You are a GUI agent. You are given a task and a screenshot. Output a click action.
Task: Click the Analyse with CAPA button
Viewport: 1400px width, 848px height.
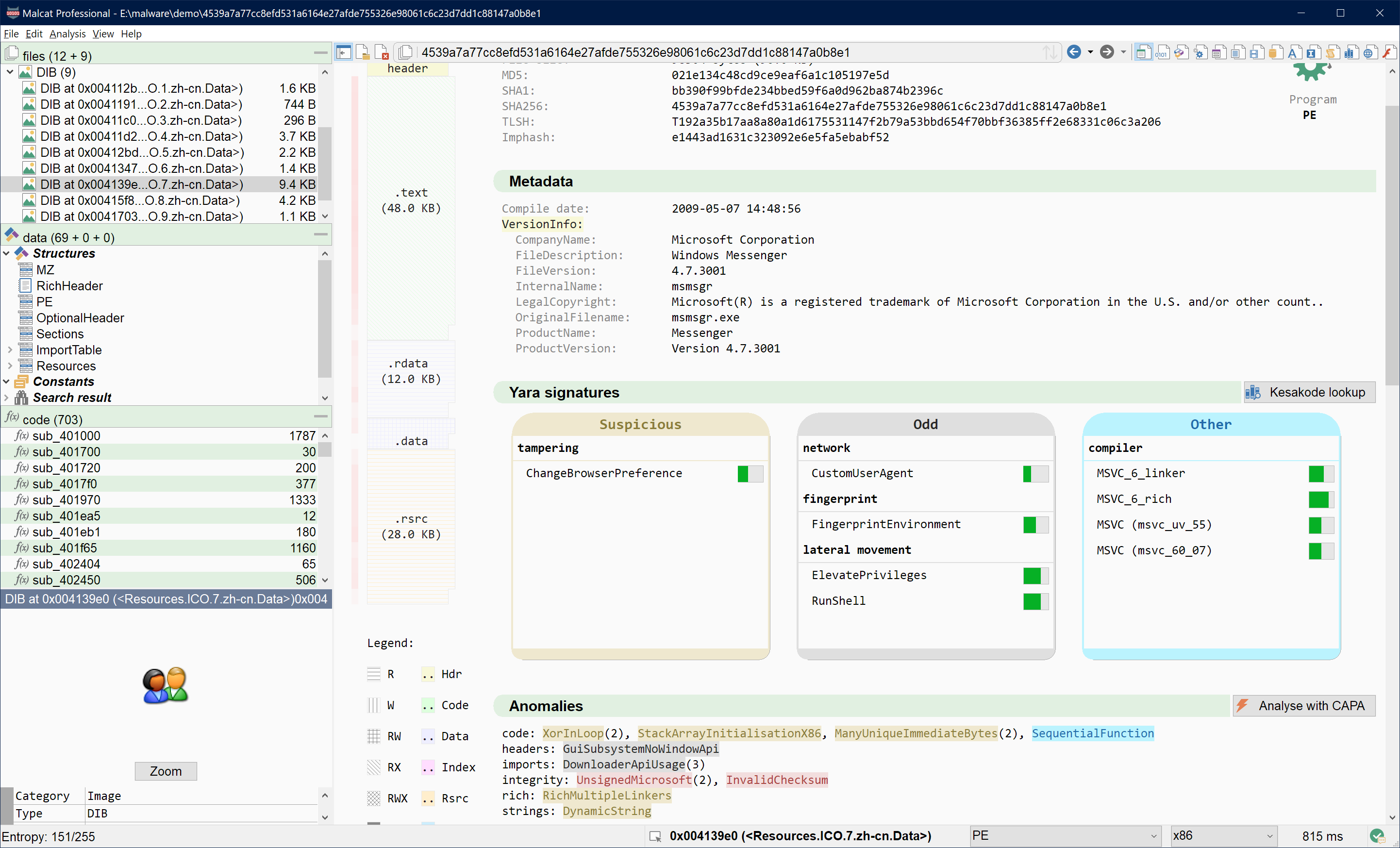(1303, 705)
